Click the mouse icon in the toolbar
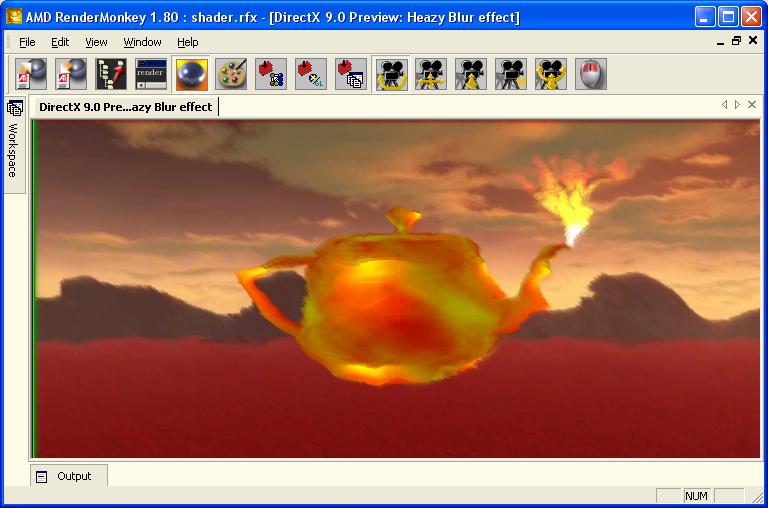Screen dimensions: 768x508 coord(591,74)
